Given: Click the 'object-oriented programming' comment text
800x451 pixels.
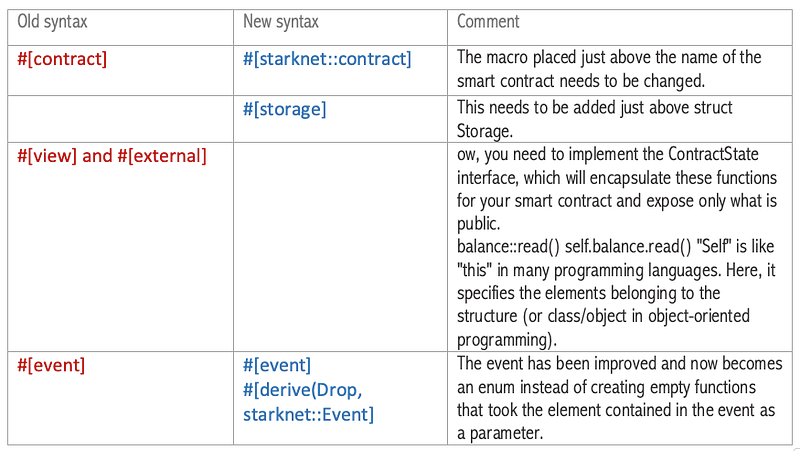Looking at the screenshot, I should pos(603,328).
